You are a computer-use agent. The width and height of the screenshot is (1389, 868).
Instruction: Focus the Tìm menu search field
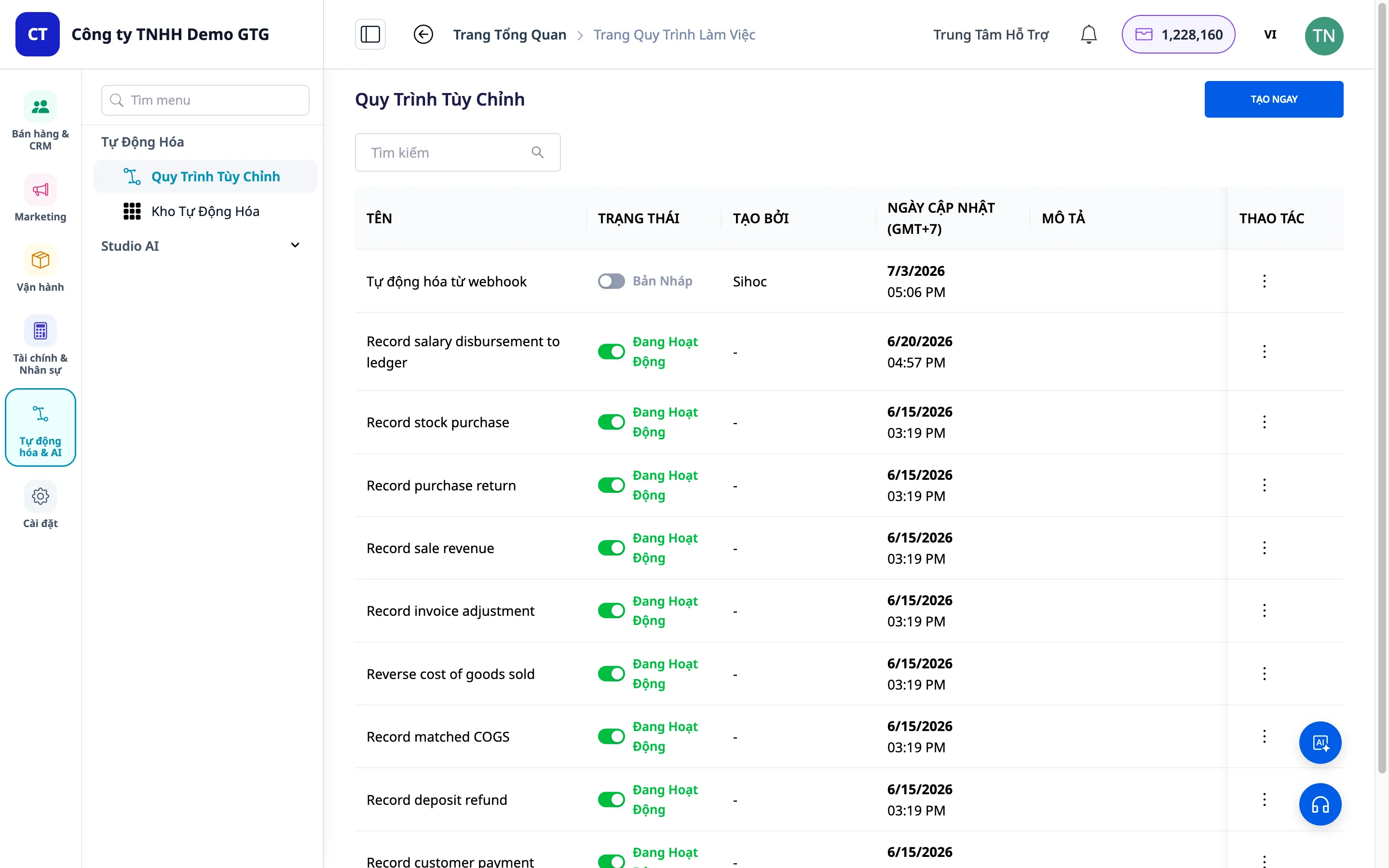click(205, 100)
